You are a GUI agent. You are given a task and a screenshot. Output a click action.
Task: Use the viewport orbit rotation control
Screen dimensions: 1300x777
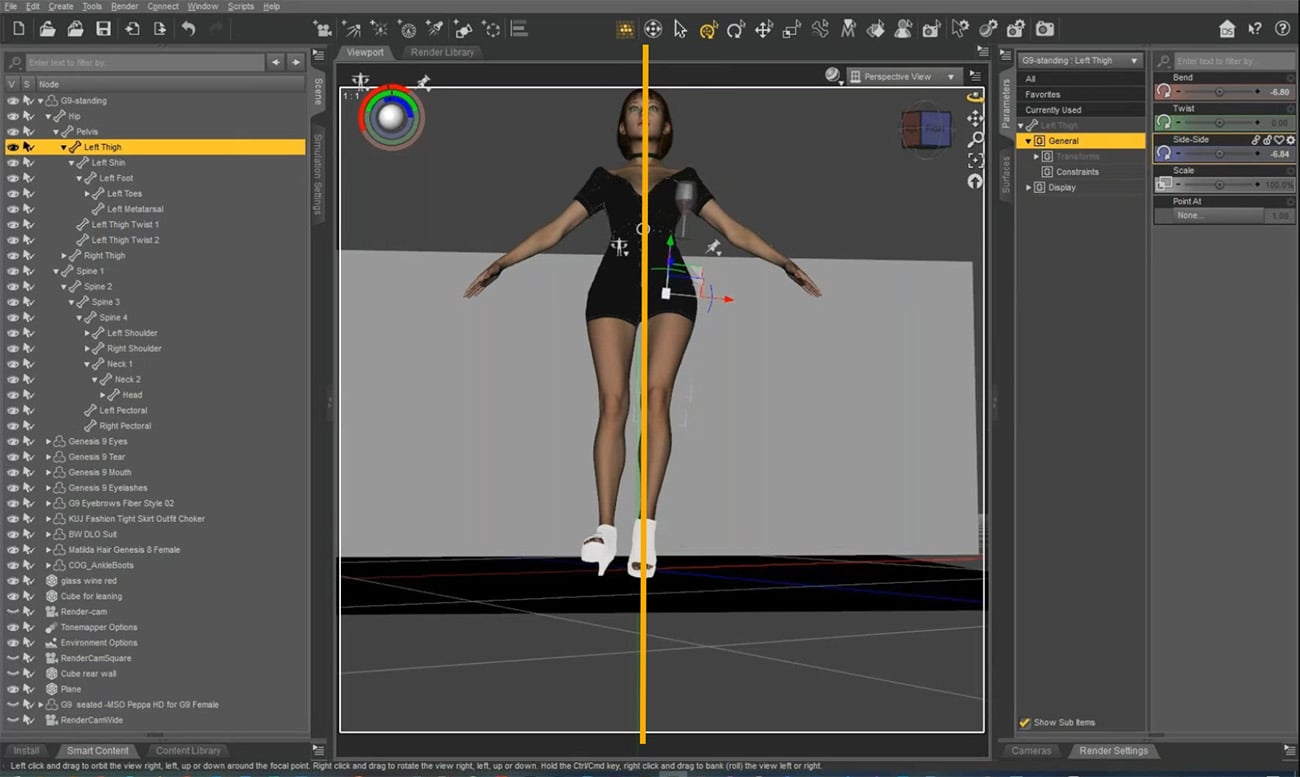coord(972,97)
